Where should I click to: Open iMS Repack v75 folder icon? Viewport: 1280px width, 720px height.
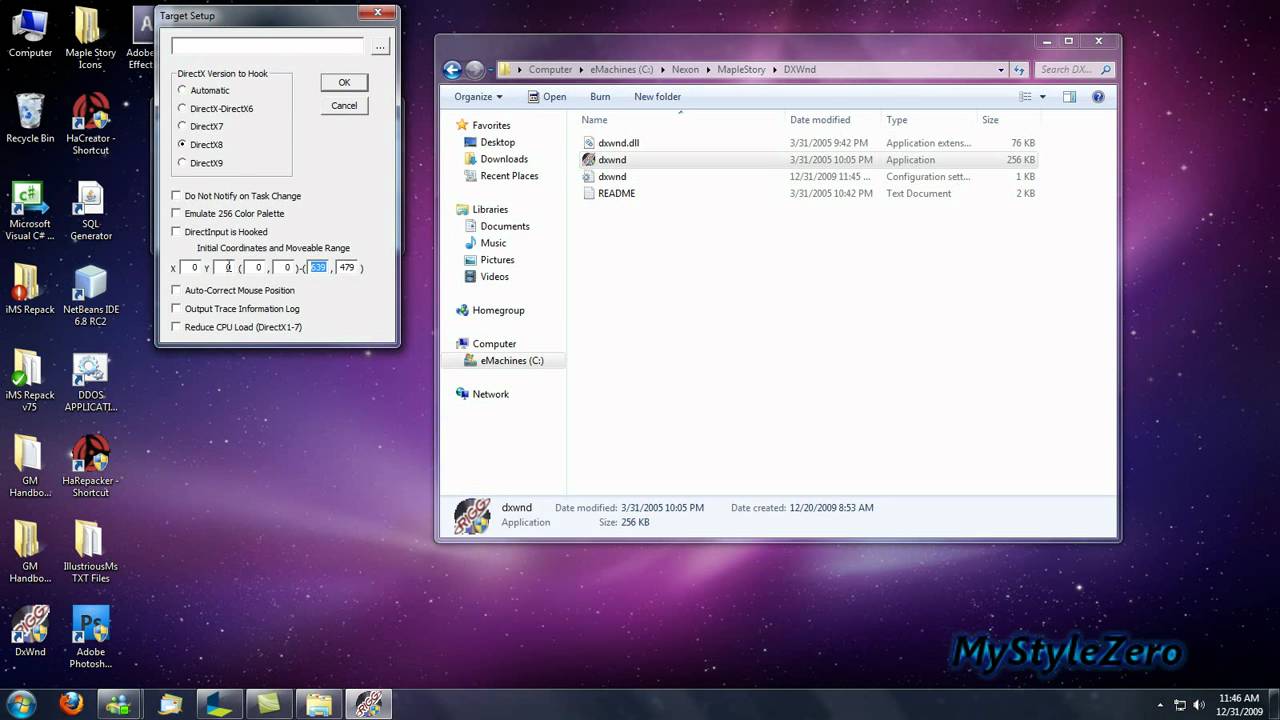pos(30,380)
